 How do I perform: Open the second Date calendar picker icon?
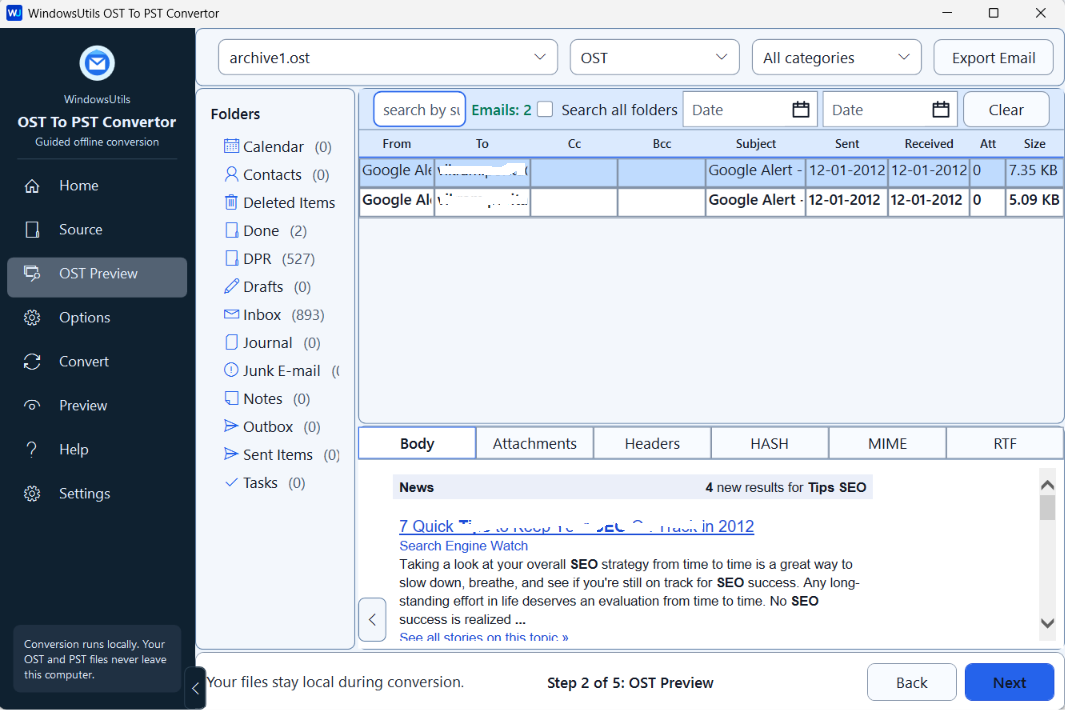(x=941, y=109)
